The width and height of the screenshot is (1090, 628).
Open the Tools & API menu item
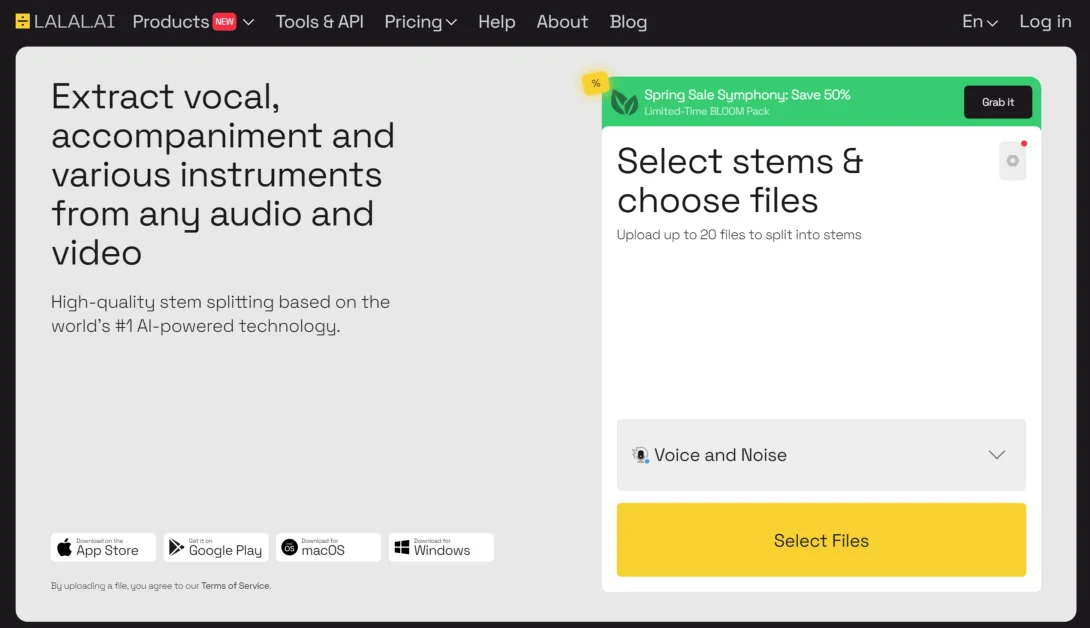(x=320, y=22)
